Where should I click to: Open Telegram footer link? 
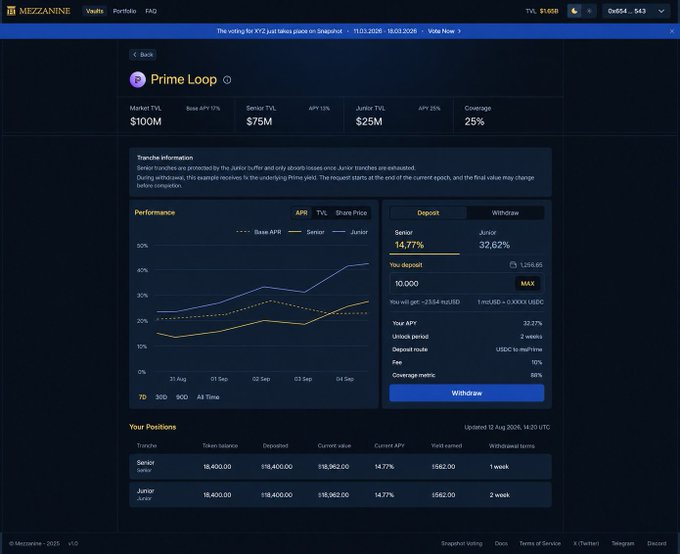[x=623, y=543]
